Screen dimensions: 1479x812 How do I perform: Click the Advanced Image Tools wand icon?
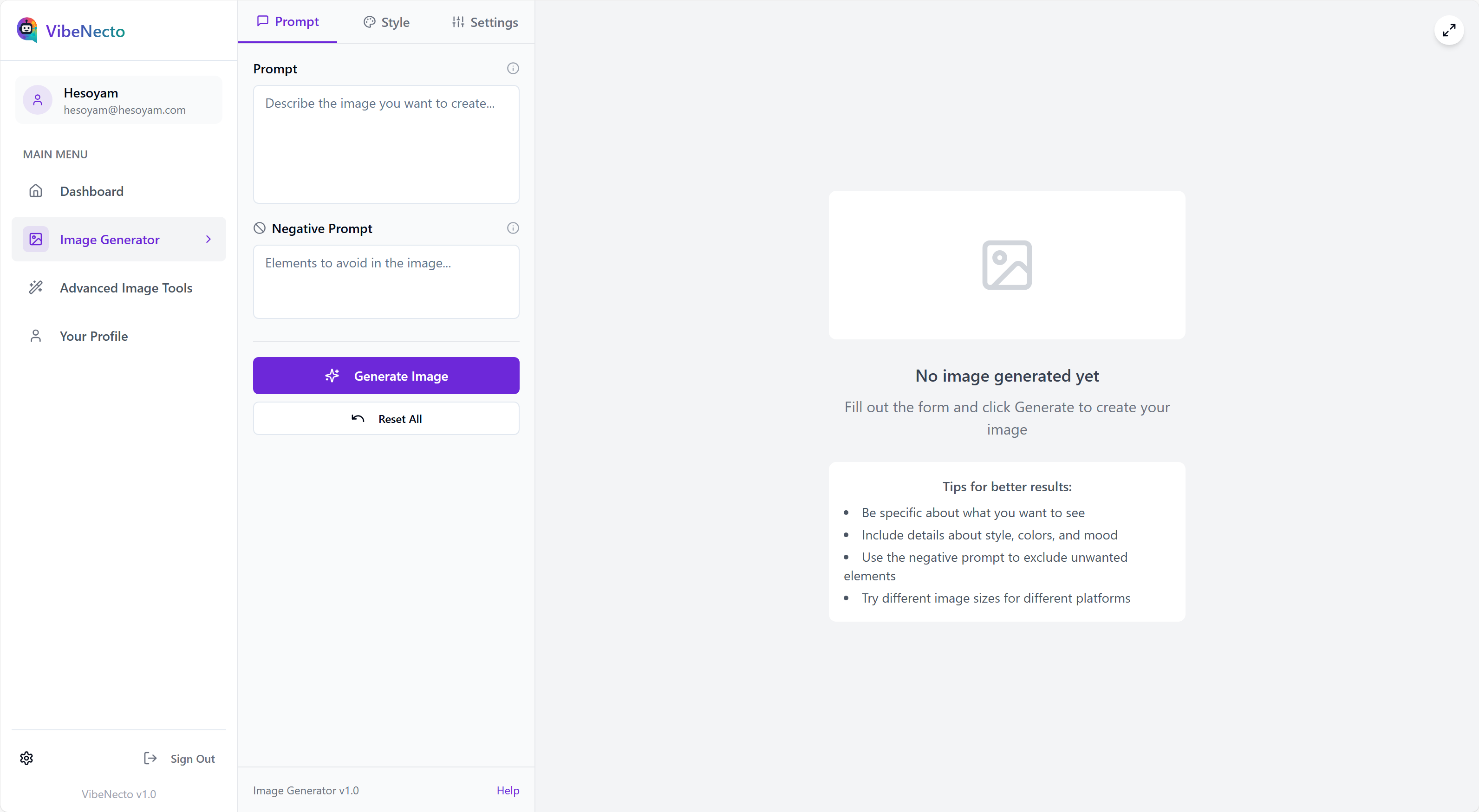pos(36,287)
